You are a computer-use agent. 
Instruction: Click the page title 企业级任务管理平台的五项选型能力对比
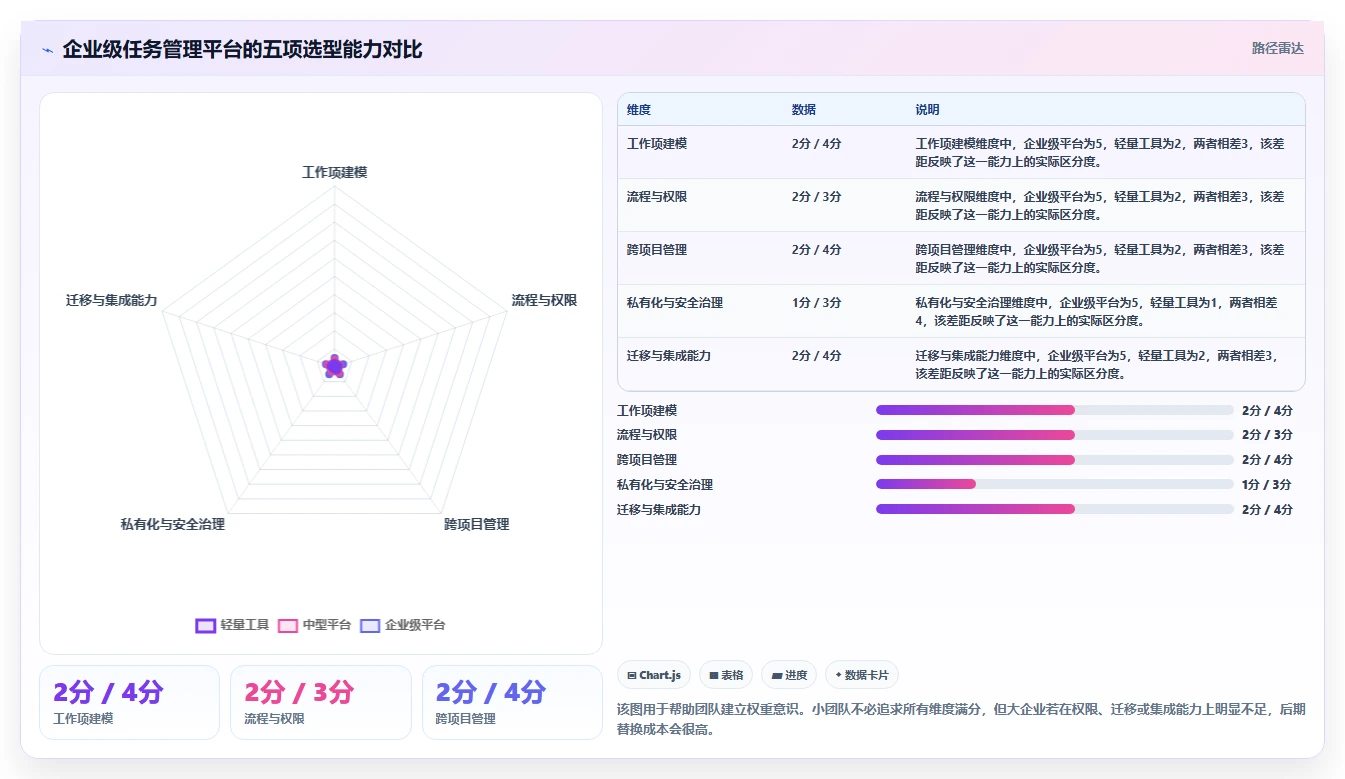click(242, 49)
